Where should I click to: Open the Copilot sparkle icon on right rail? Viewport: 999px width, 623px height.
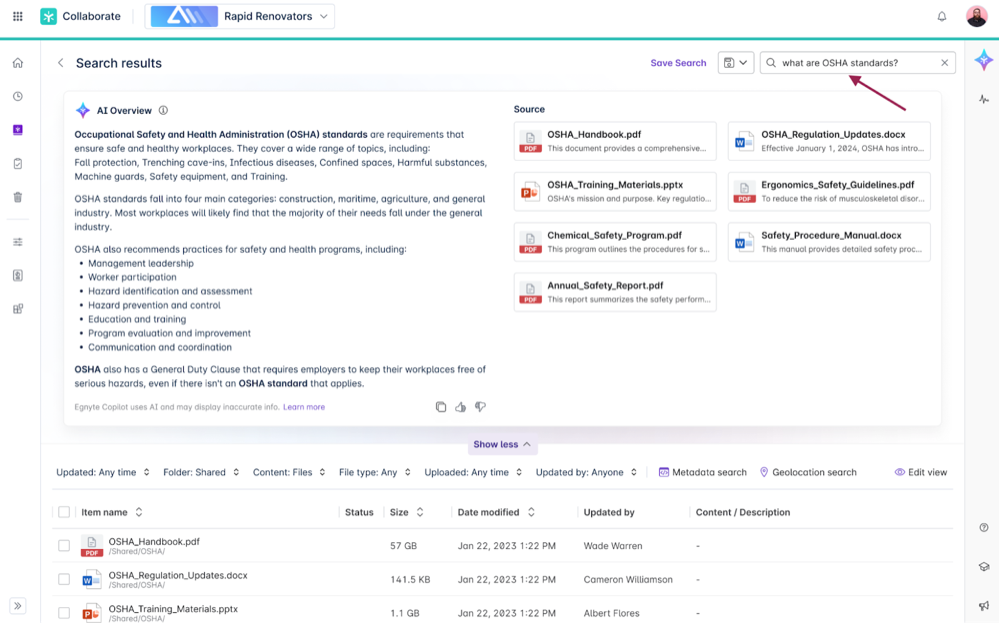coord(984,61)
